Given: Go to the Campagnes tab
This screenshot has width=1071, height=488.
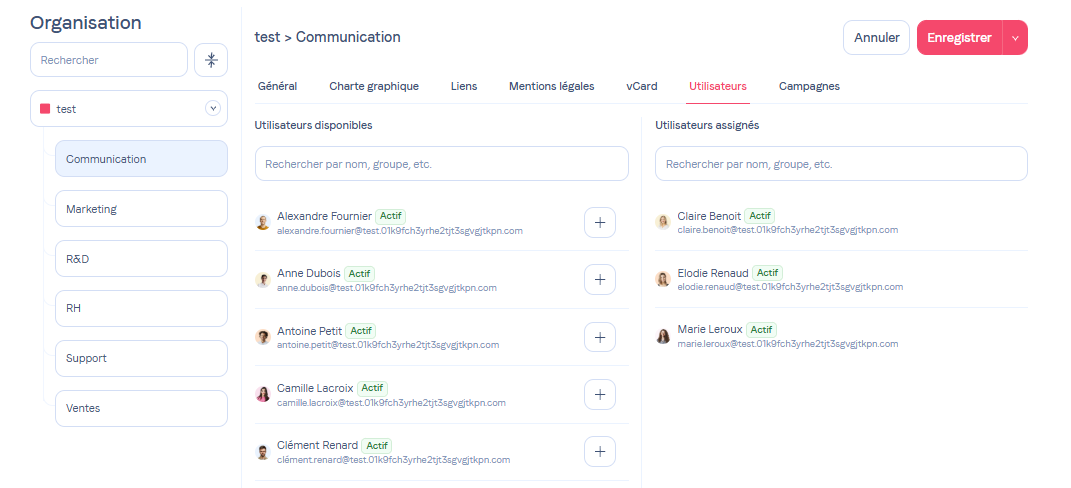Looking at the screenshot, I should [x=809, y=86].
